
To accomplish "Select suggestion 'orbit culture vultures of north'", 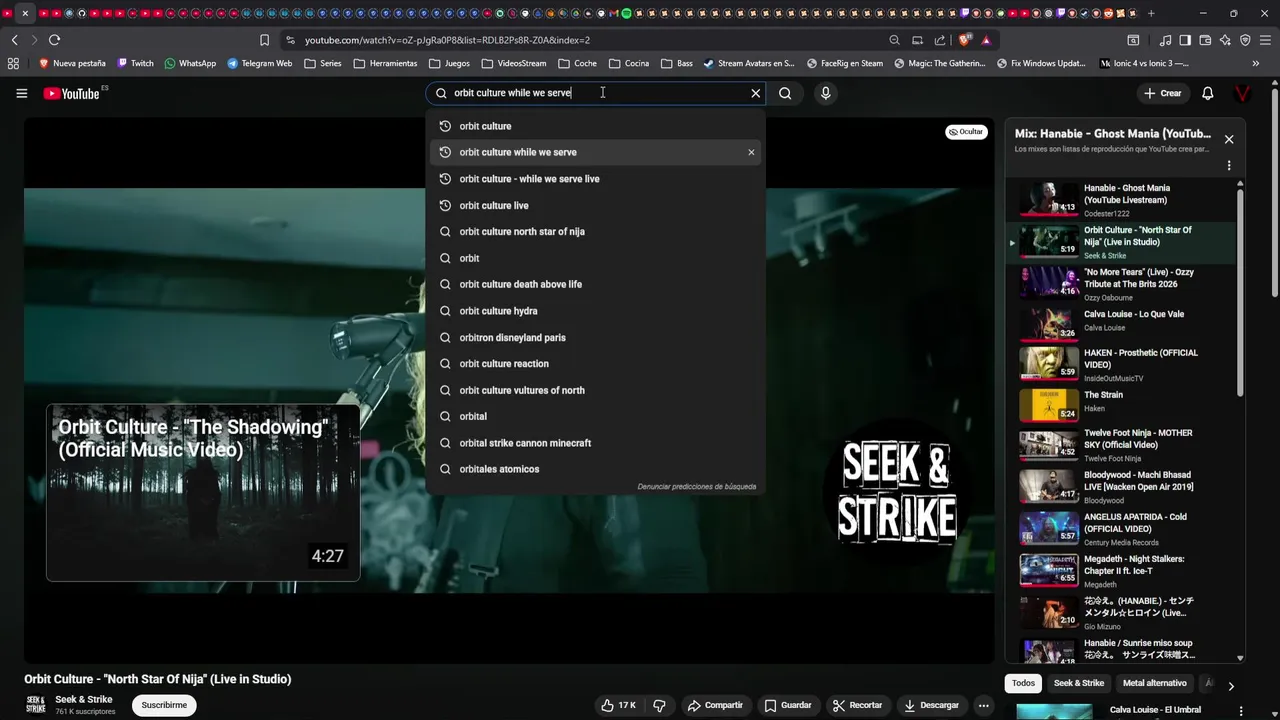I will 596,390.
